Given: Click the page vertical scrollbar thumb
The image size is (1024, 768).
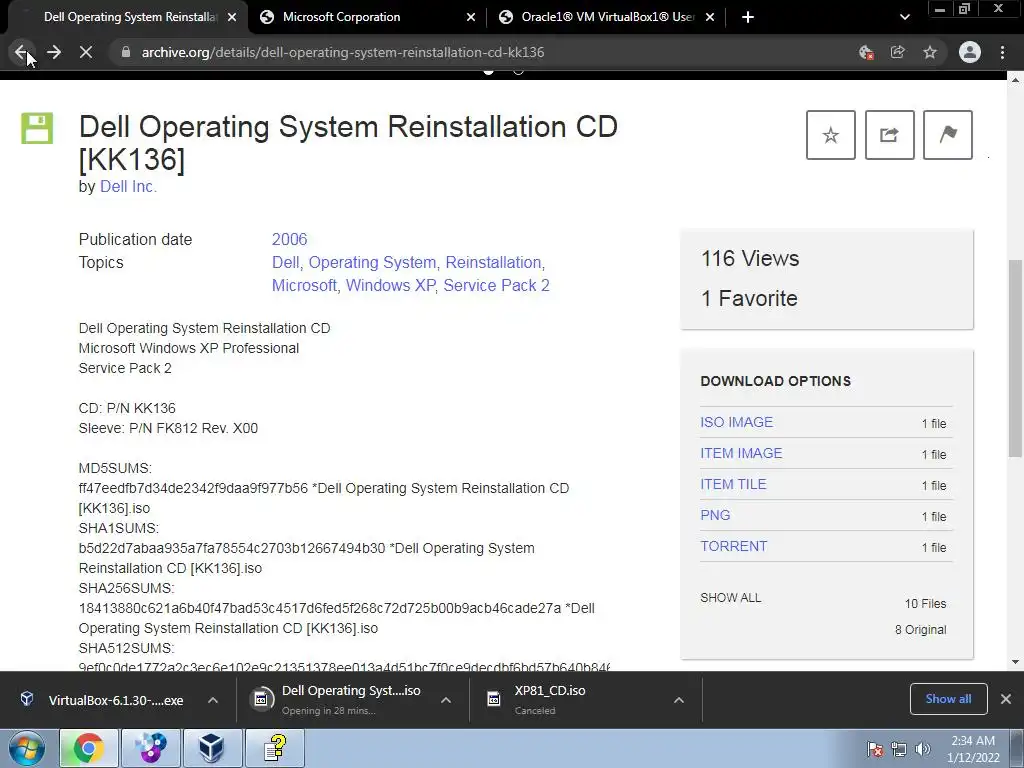Looking at the screenshot, I should [1015, 358].
